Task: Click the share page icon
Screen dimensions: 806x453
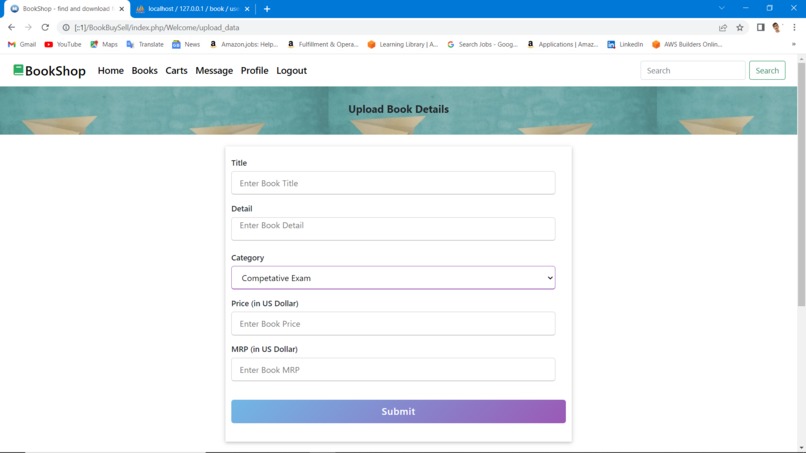Action: (723, 27)
